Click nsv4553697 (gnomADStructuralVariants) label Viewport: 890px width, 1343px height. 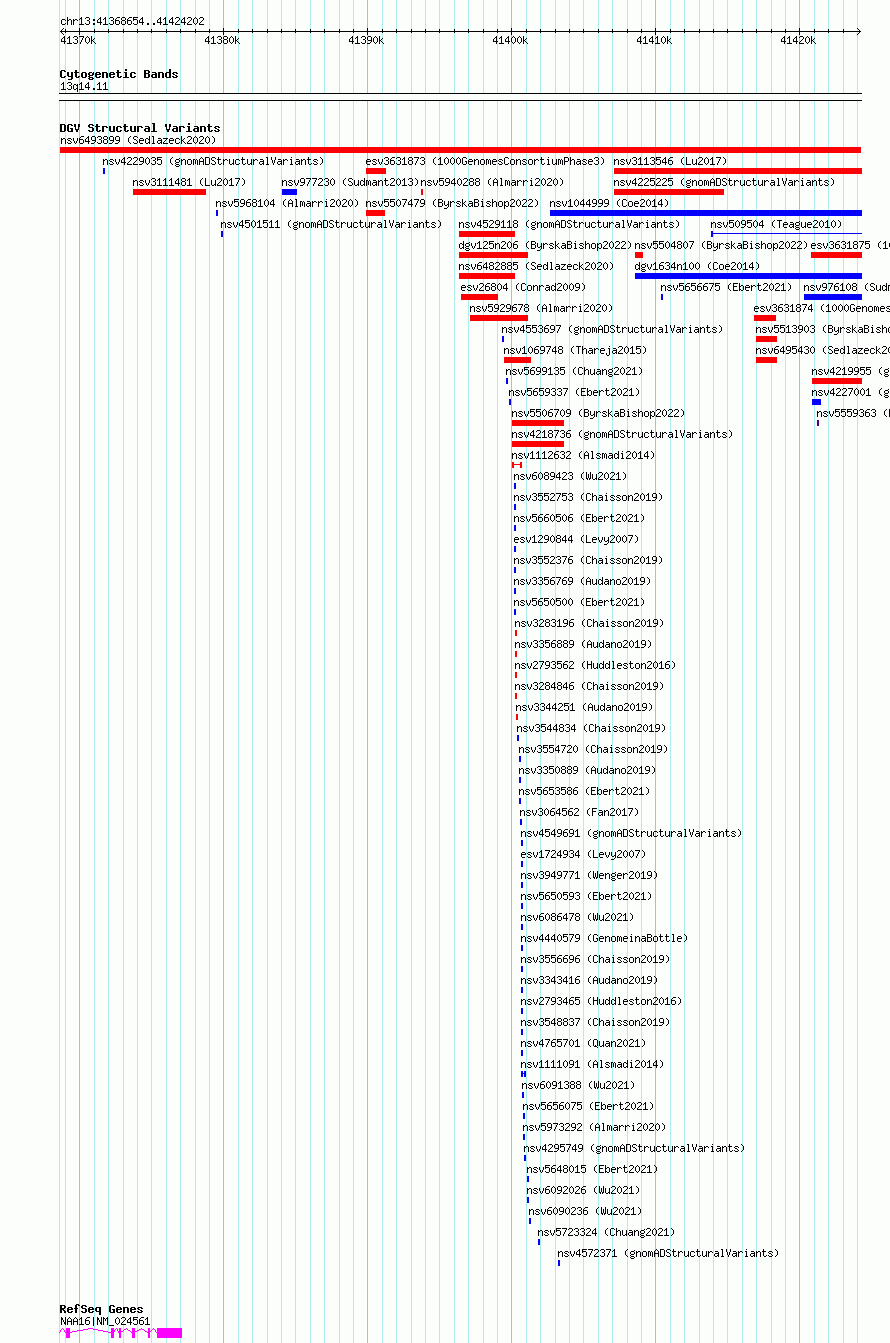tap(612, 329)
